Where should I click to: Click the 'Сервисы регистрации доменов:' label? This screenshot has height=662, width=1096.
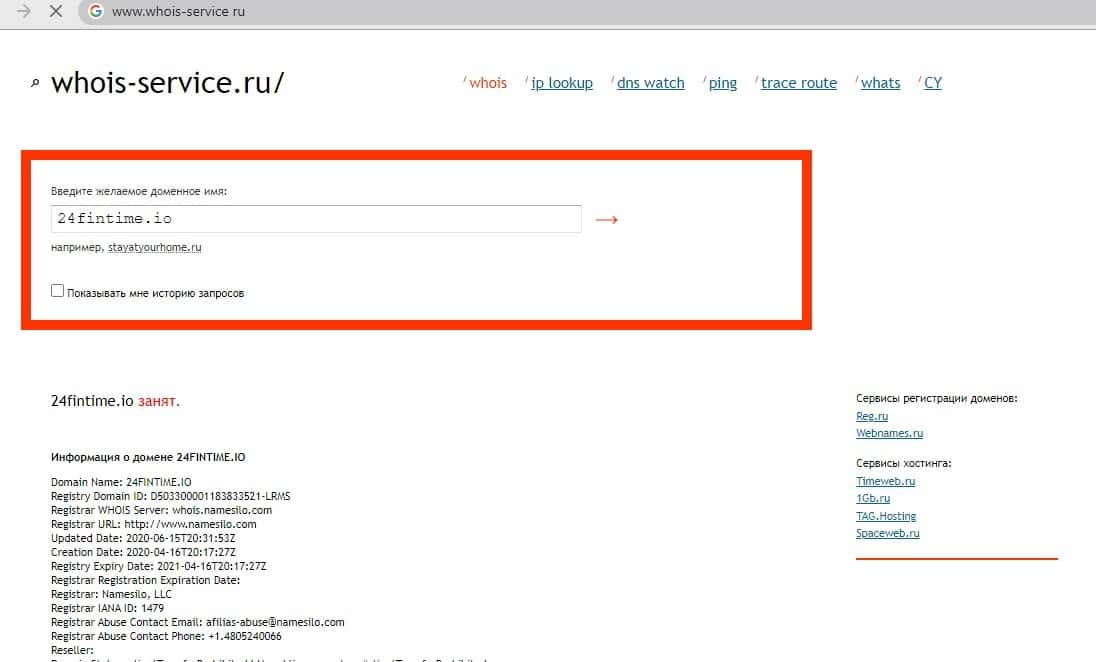pyautogui.click(x=937, y=398)
